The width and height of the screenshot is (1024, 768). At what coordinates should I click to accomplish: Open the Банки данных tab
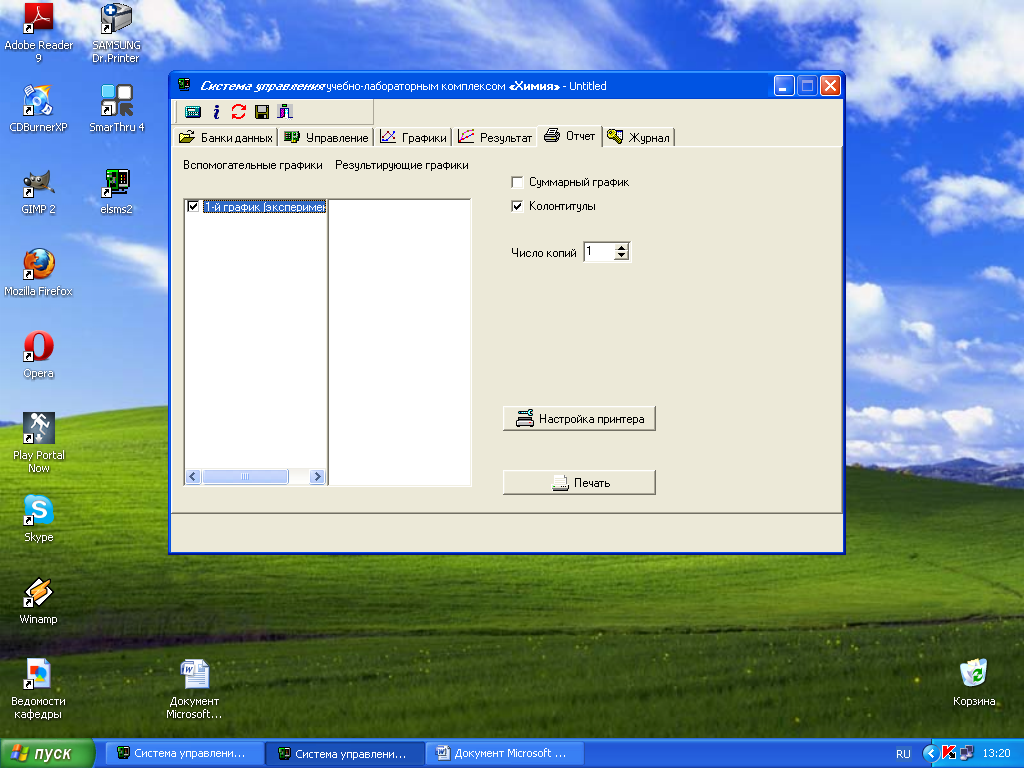(226, 137)
